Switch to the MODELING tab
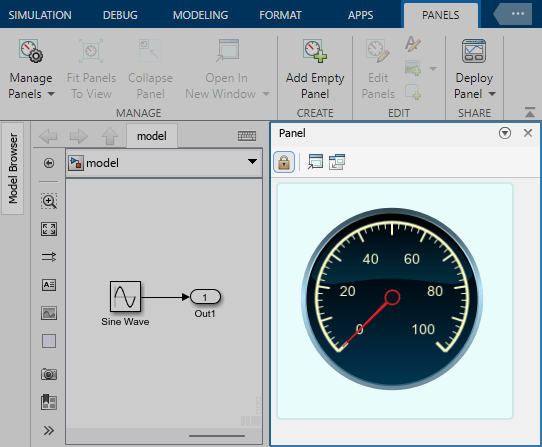The width and height of the screenshot is (542, 447). tap(200, 15)
